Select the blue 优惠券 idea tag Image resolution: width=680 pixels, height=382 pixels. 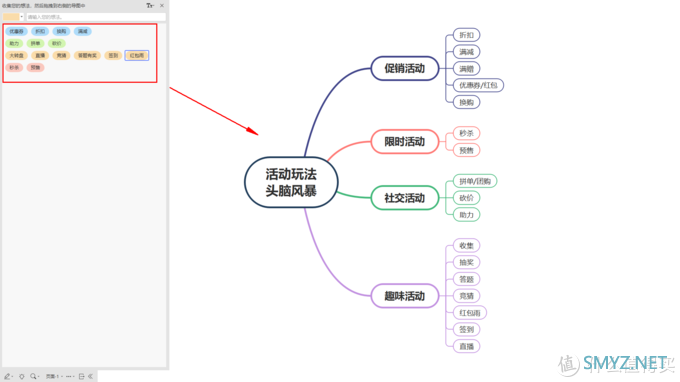pos(16,31)
